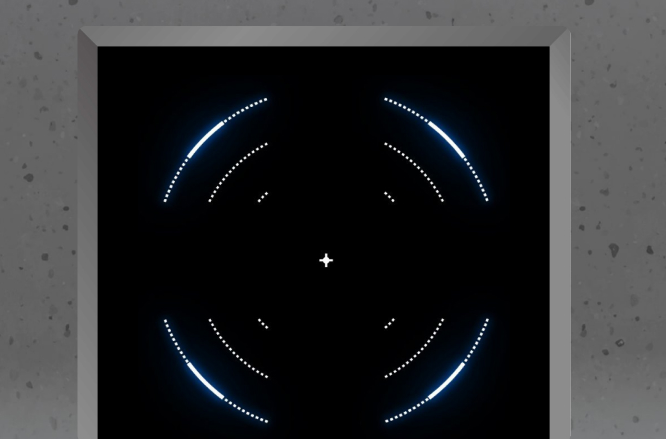Click the top-right beveled corner of the frame

[560, 37]
